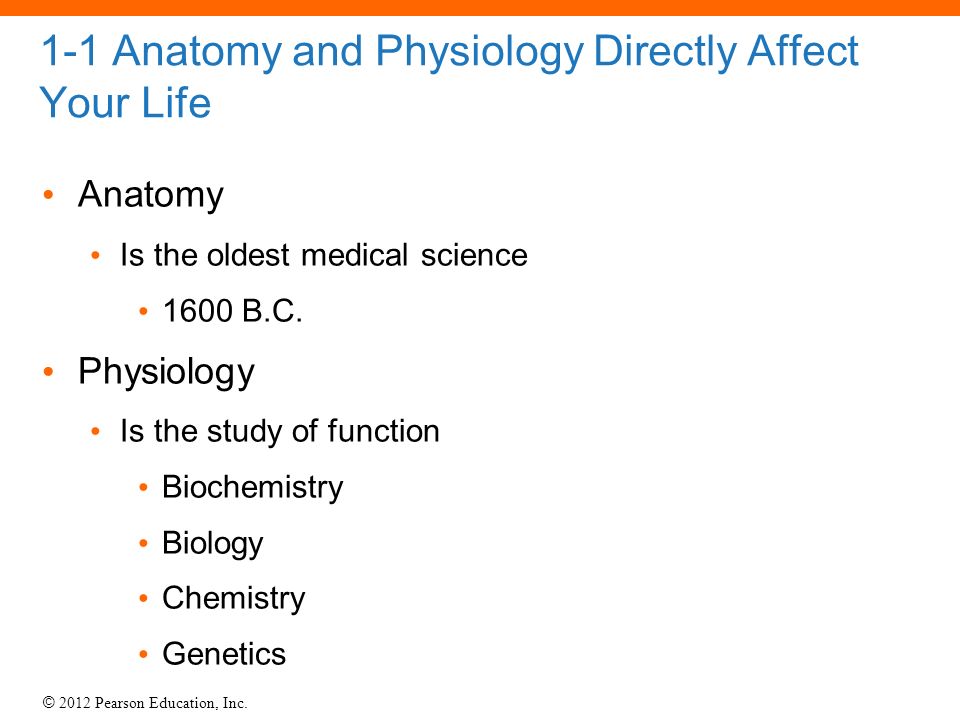Select the Physiology heading
The image size is (960, 720).
pyautogui.click(x=166, y=372)
